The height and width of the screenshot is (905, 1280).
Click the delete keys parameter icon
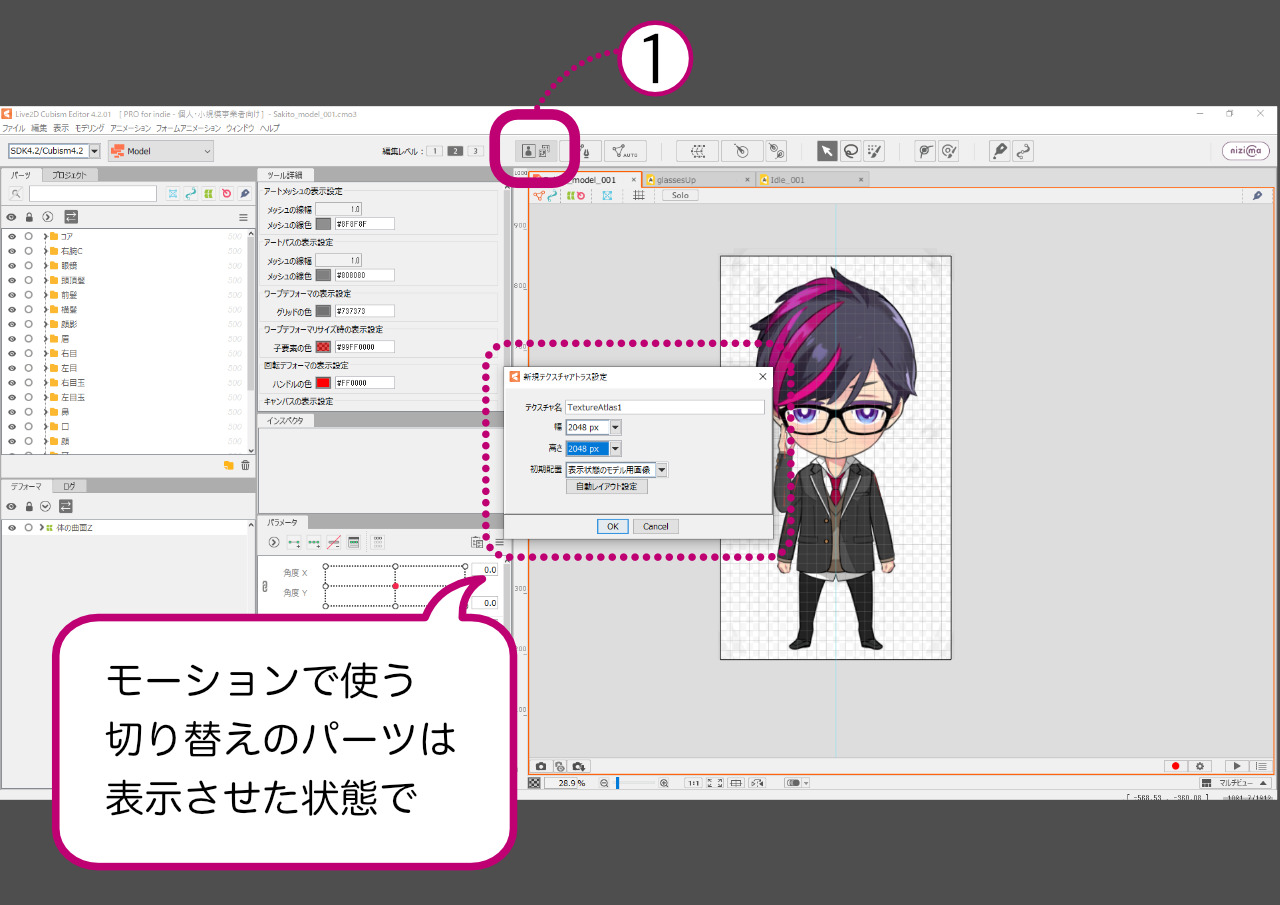pos(334,542)
